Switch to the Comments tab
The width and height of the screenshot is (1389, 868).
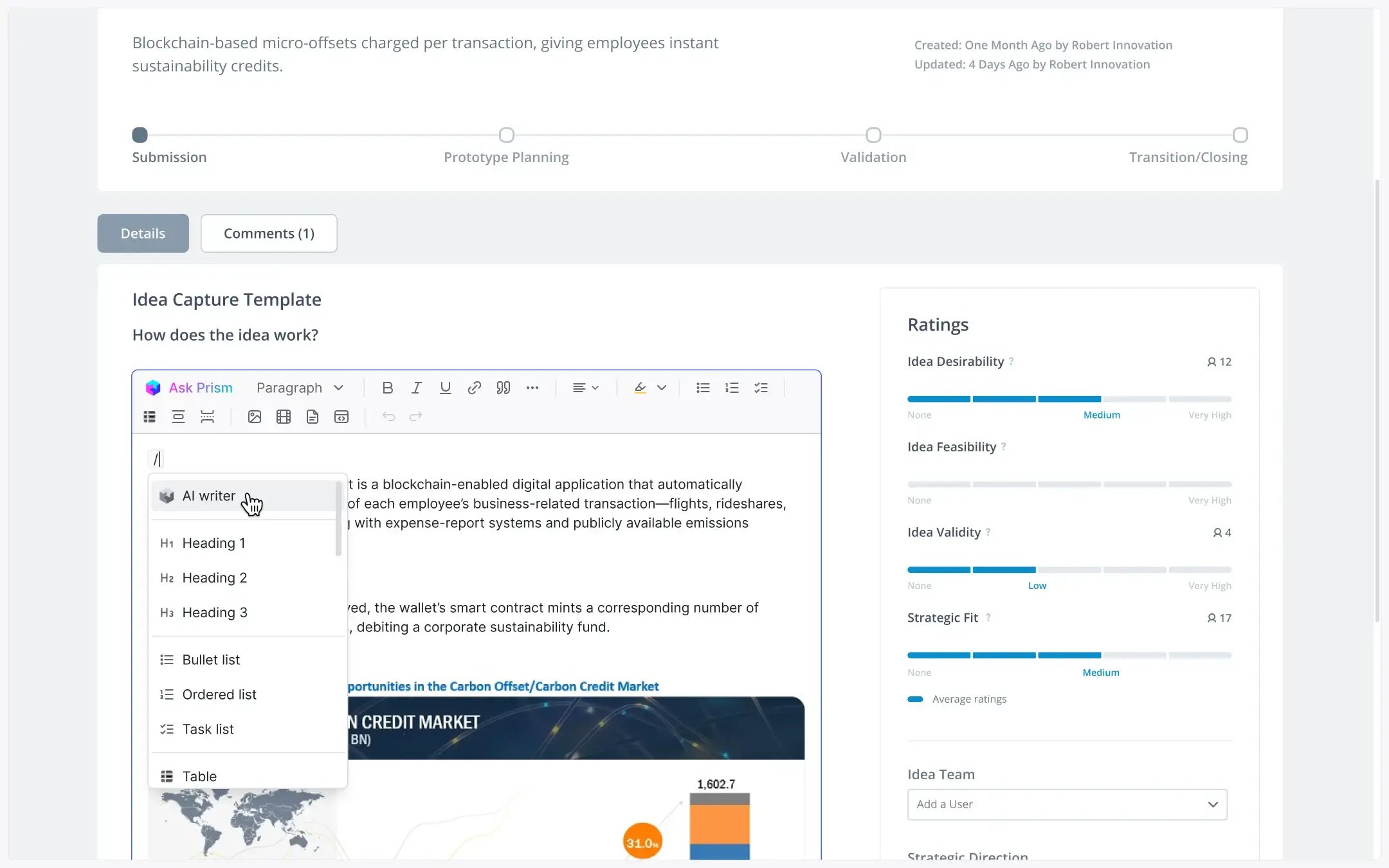[x=268, y=233]
